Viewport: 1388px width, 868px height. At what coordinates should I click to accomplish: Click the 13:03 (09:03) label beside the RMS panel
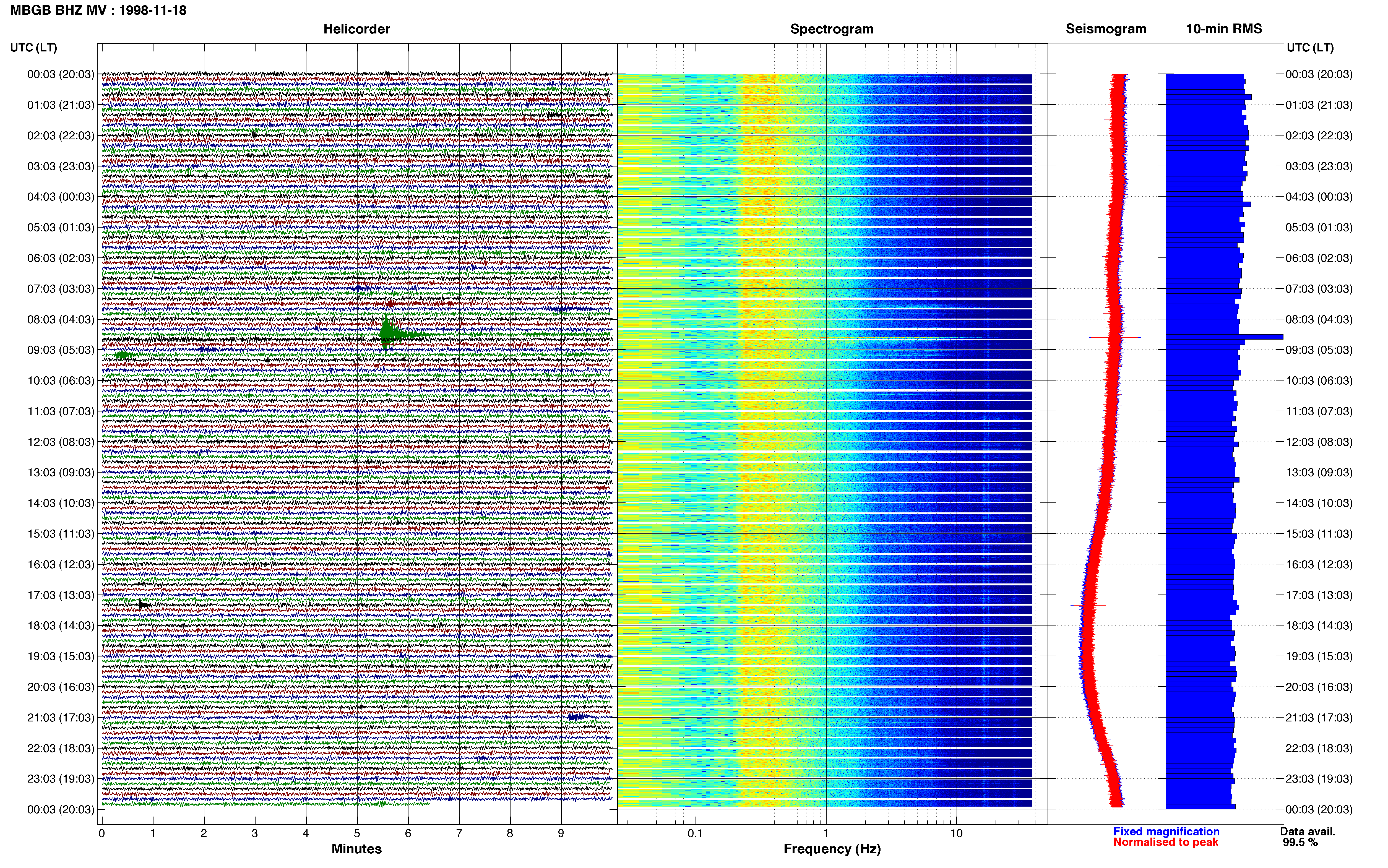coord(1319,473)
